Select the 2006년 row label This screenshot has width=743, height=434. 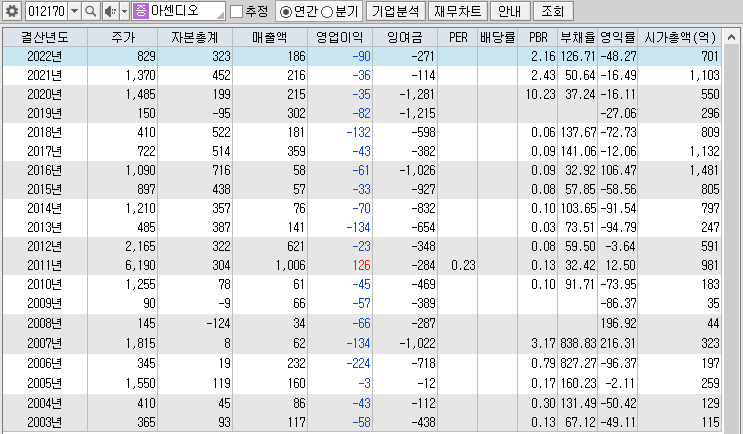pyautogui.click(x=45, y=363)
